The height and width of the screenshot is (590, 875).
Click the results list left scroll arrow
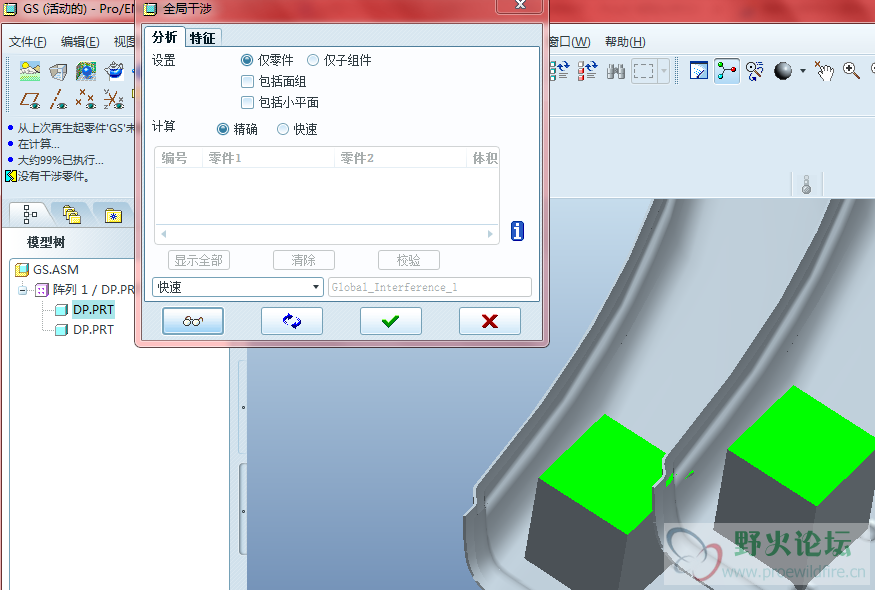pos(164,234)
